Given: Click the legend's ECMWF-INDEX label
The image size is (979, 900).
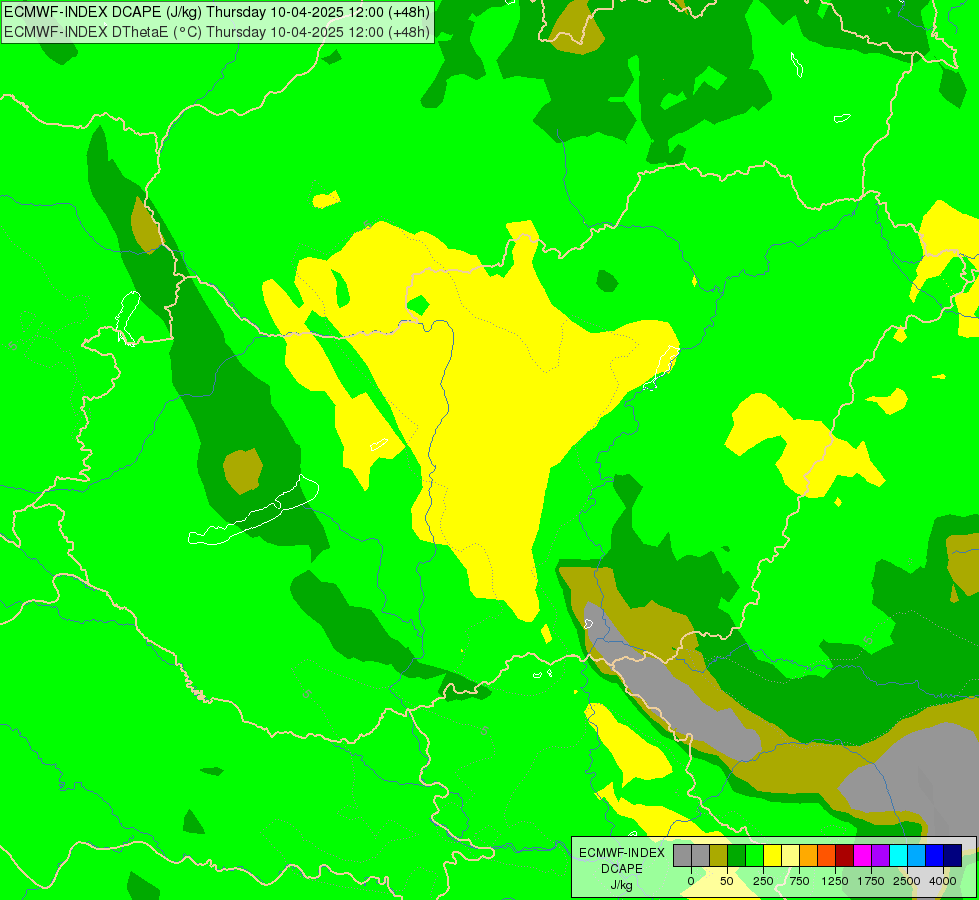Looking at the screenshot, I should point(622,853).
